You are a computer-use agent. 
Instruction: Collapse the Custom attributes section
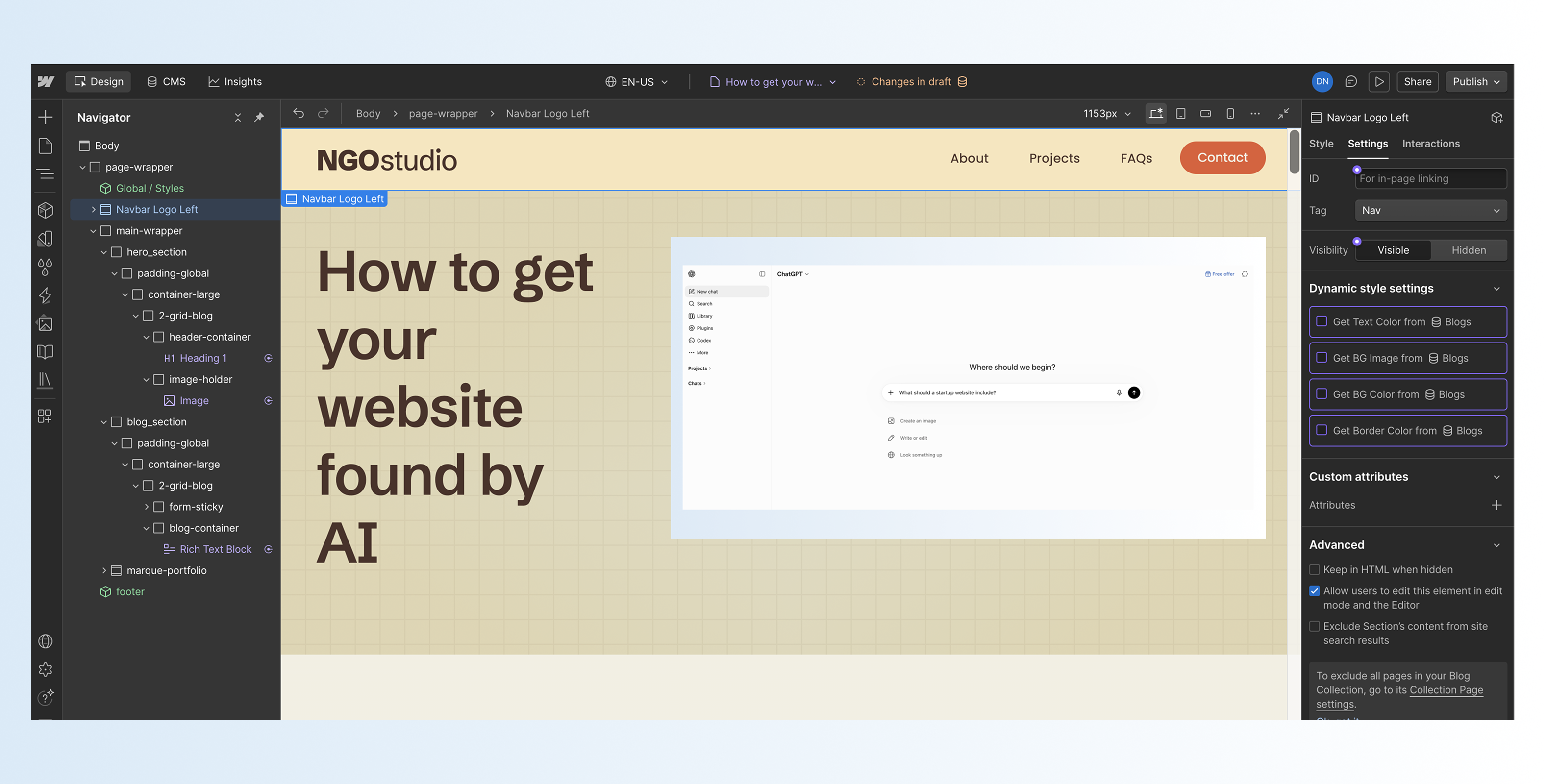(x=1497, y=477)
